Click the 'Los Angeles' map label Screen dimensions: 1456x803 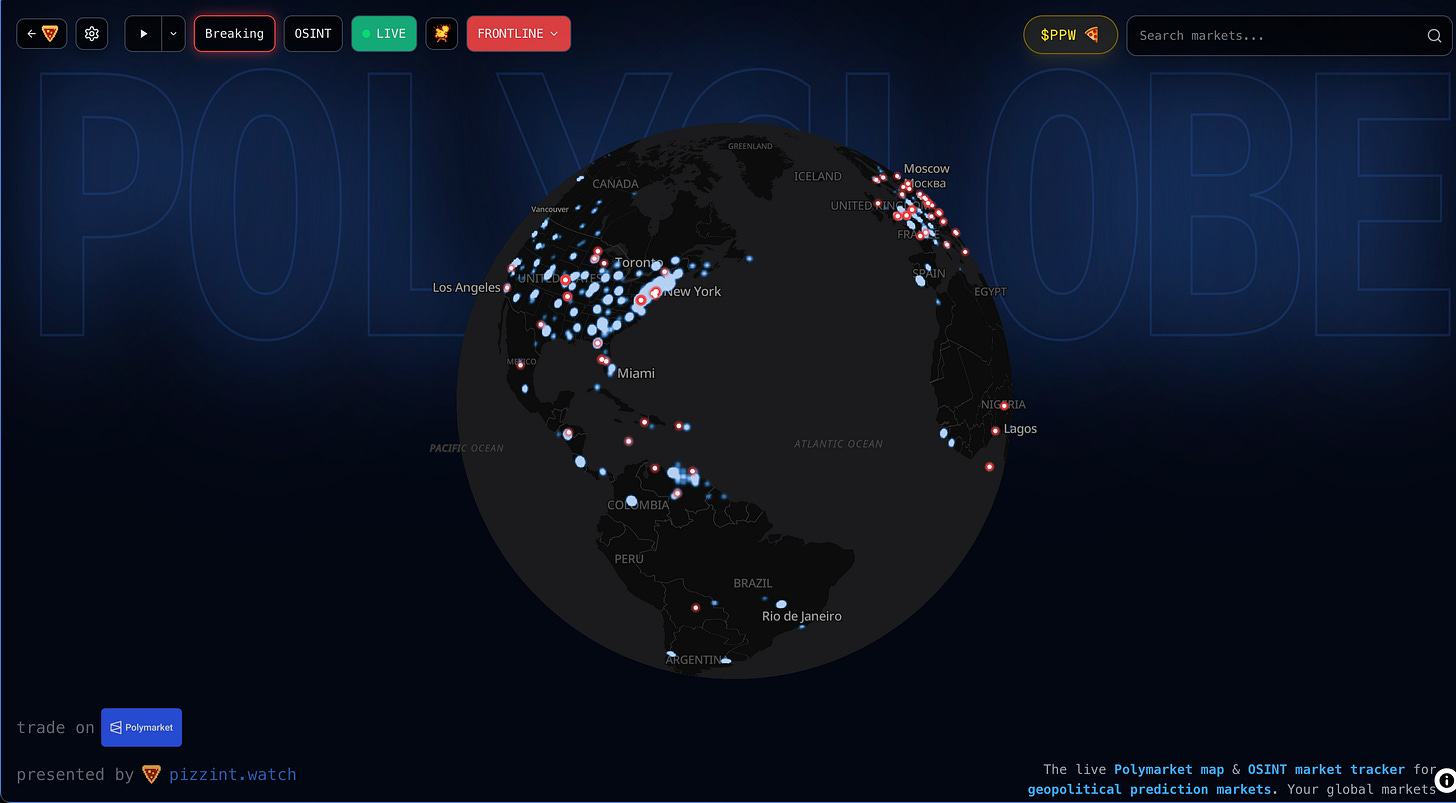click(466, 288)
